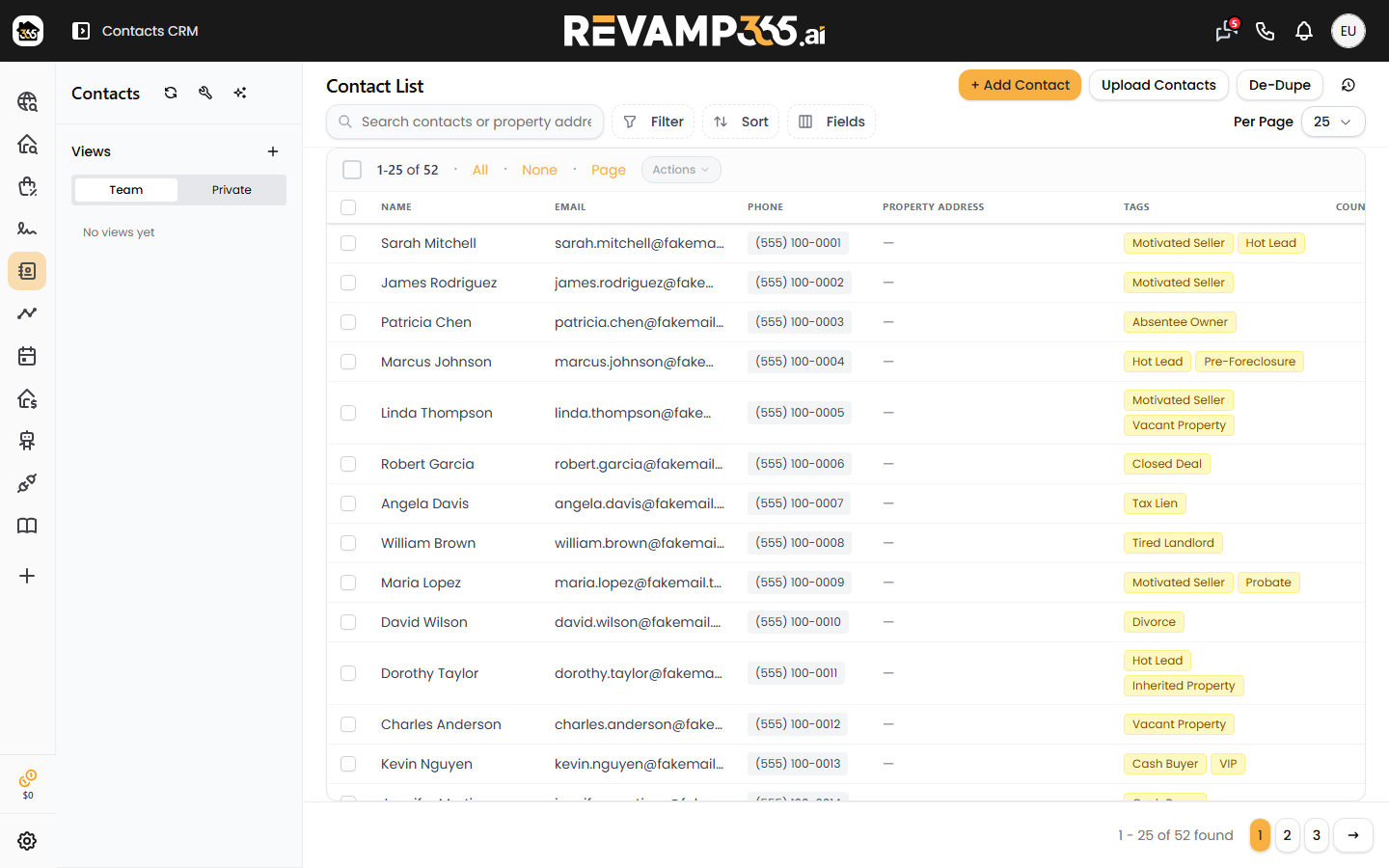Viewport: 1389px width, 868px height.
Task: Open the Filter options
Action: coord(653,122)
